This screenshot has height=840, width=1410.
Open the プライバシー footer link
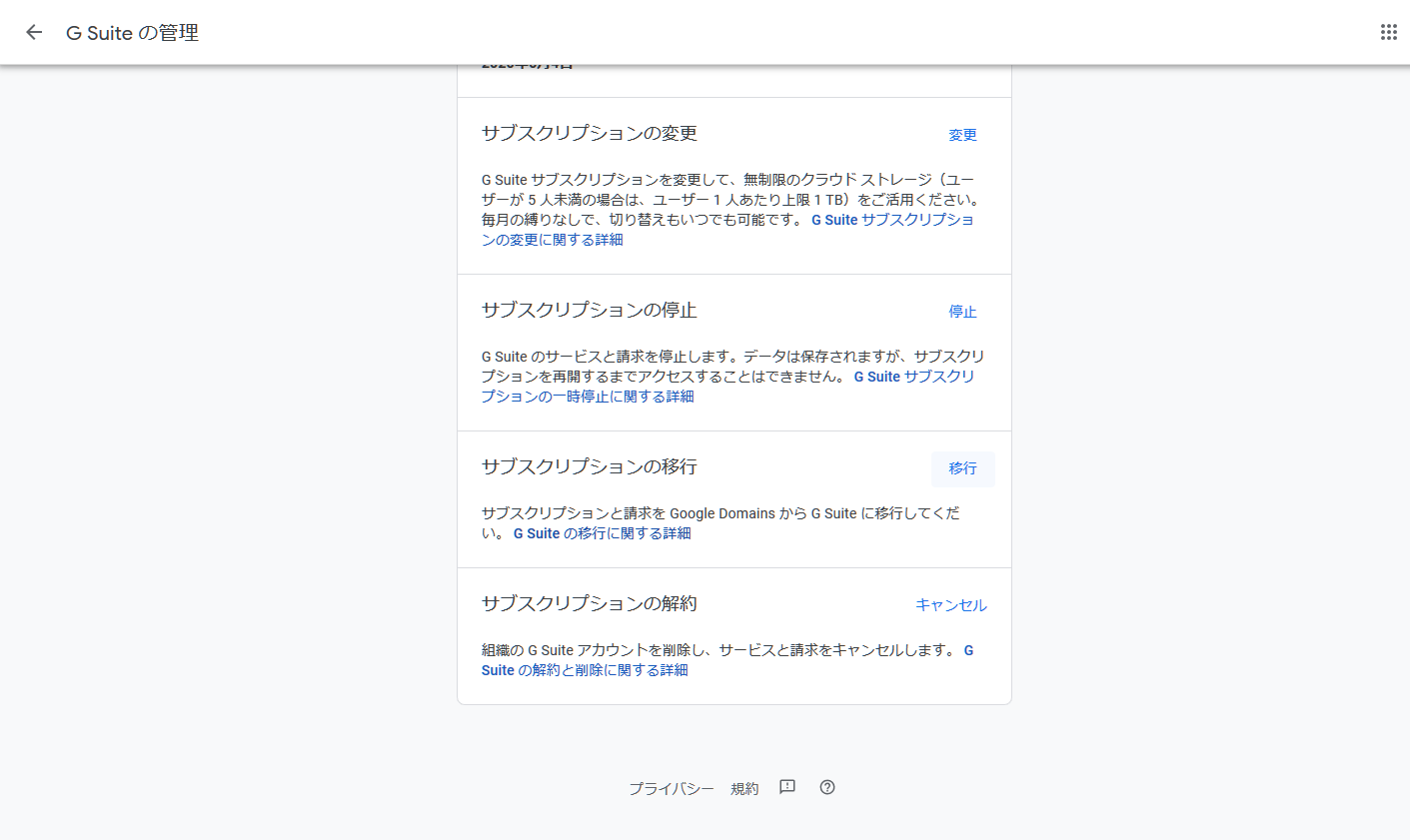pyautogui.click(x=672, y=789)
